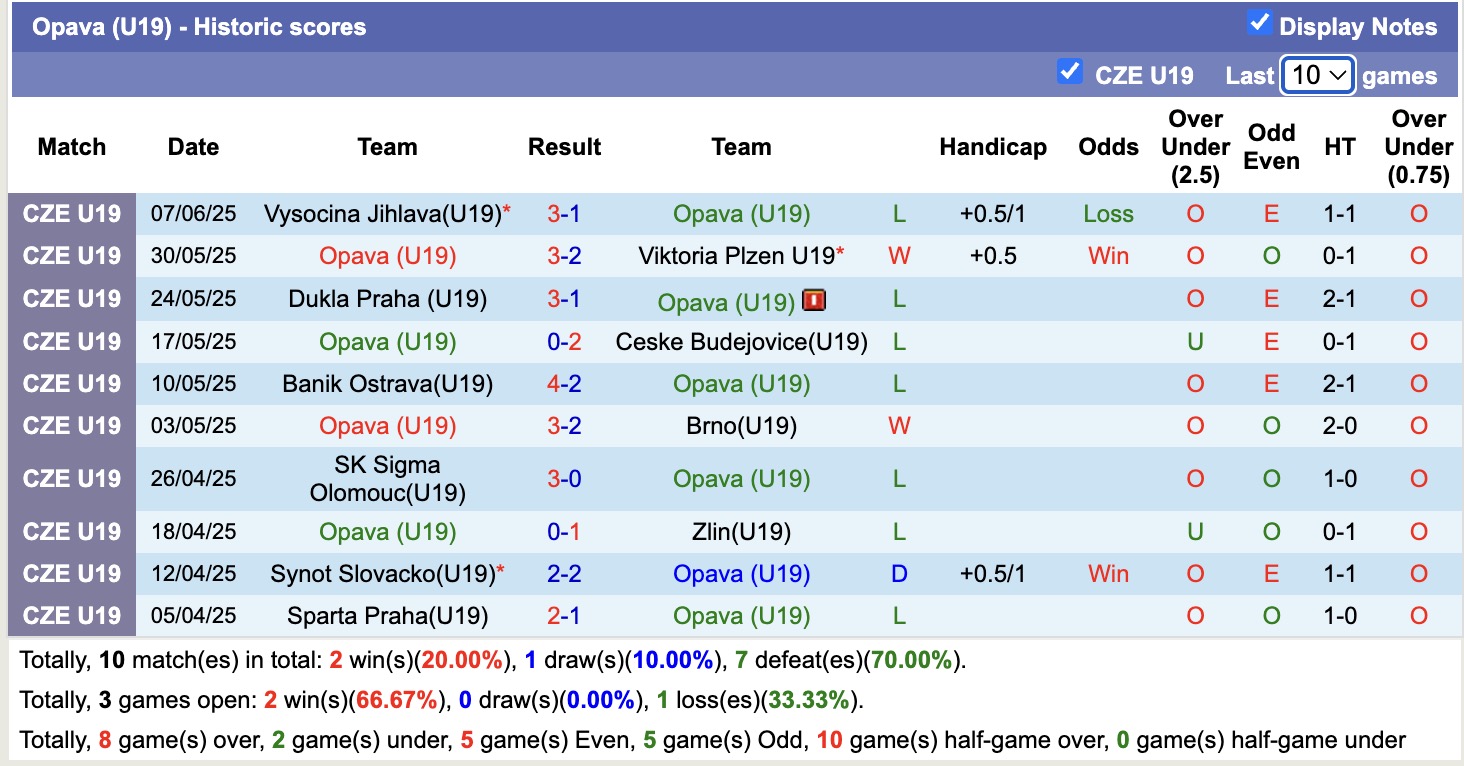The width and height of the screenshot is (1464, 766).
Task: Click the CZE U19 league badge on the 07/06/25 row
Action: click(x=71, y=213)
